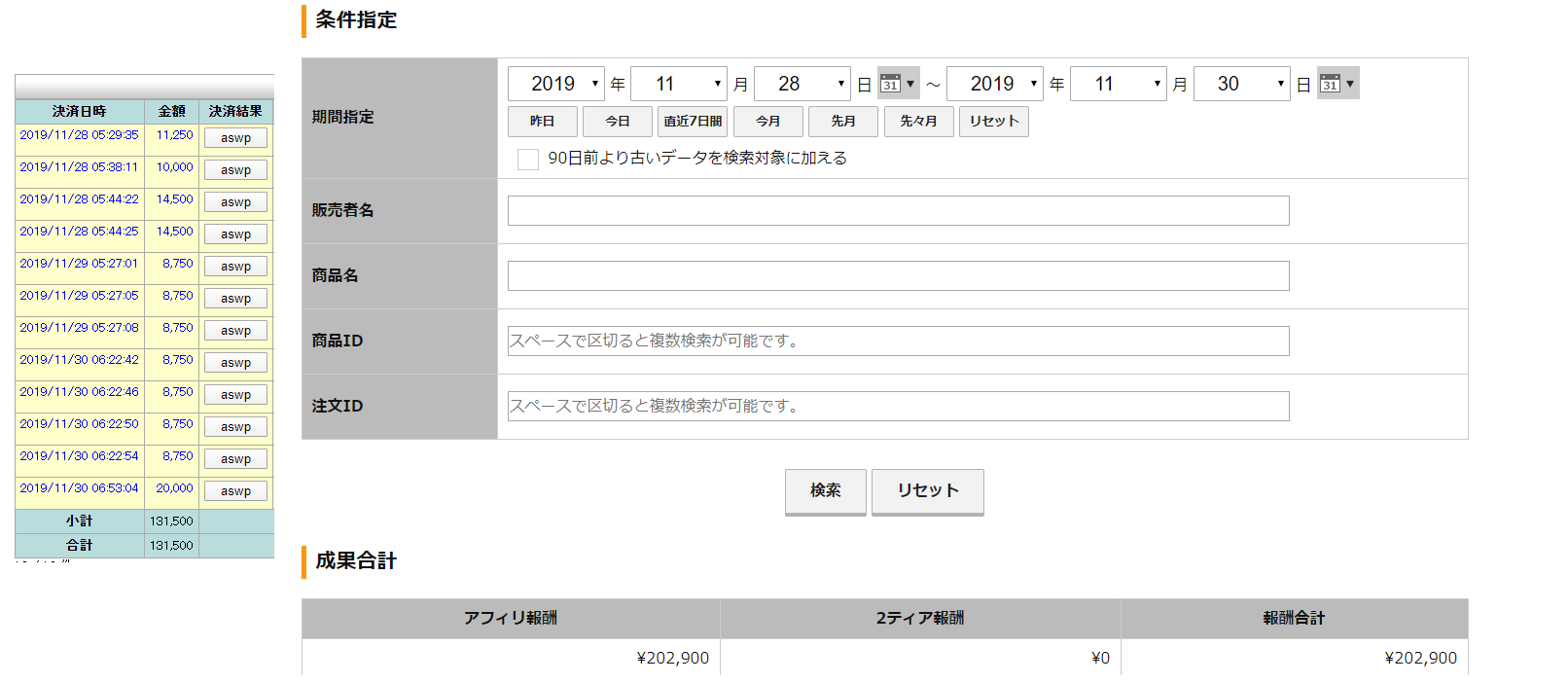The width and height of the screenshot is (1568, 683).
Task: Open the start date calendar picker icon
Action: click(897, 84)
